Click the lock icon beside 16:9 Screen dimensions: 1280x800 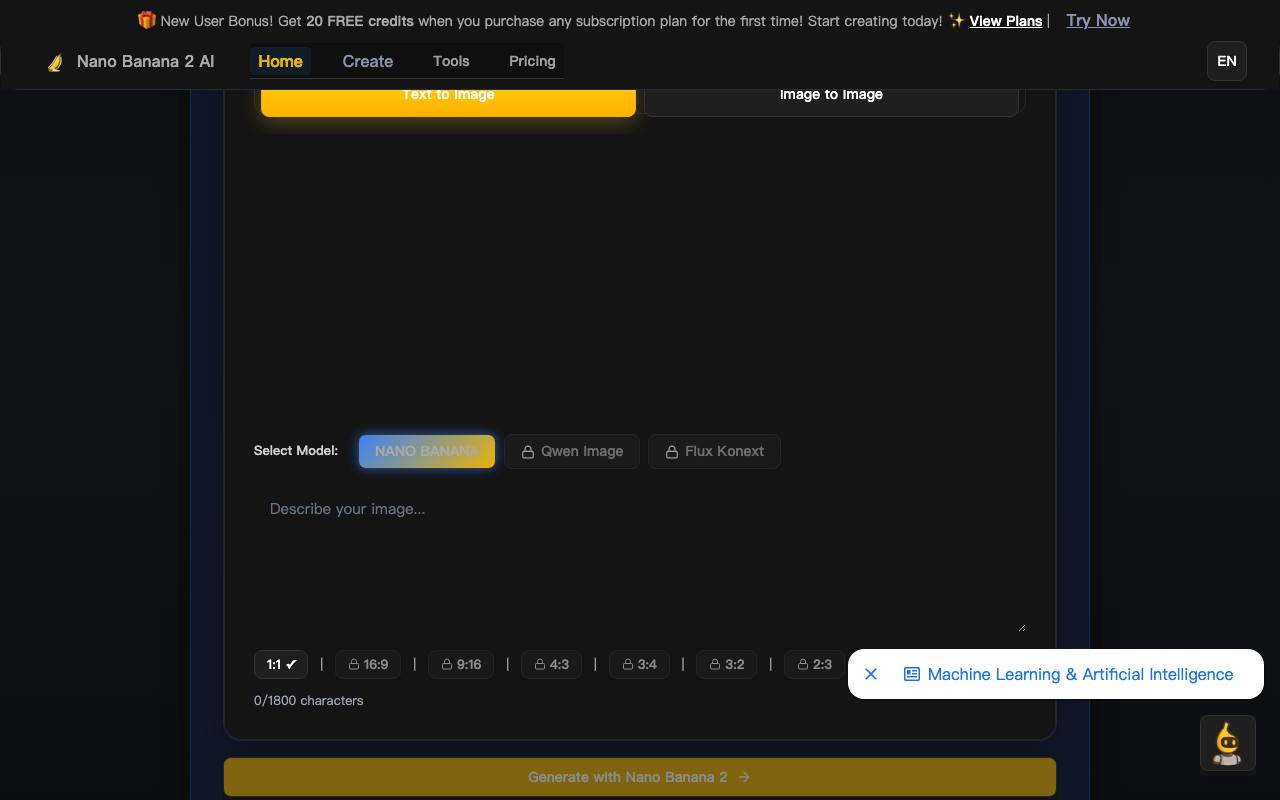click(x=354, y=664)
